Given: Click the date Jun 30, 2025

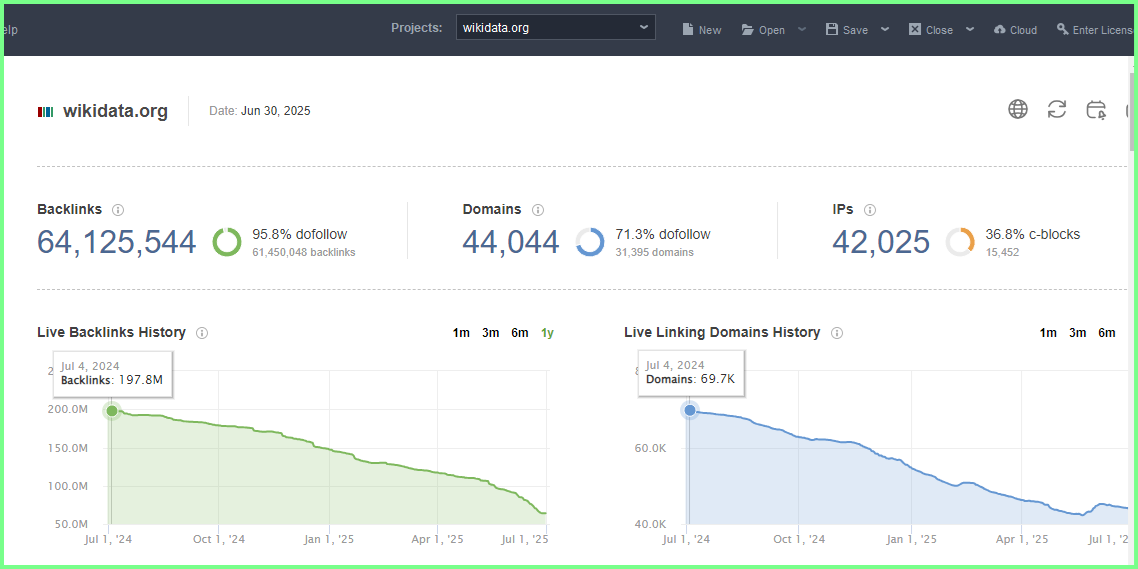Looking at the screenshot, I should 276,111.
